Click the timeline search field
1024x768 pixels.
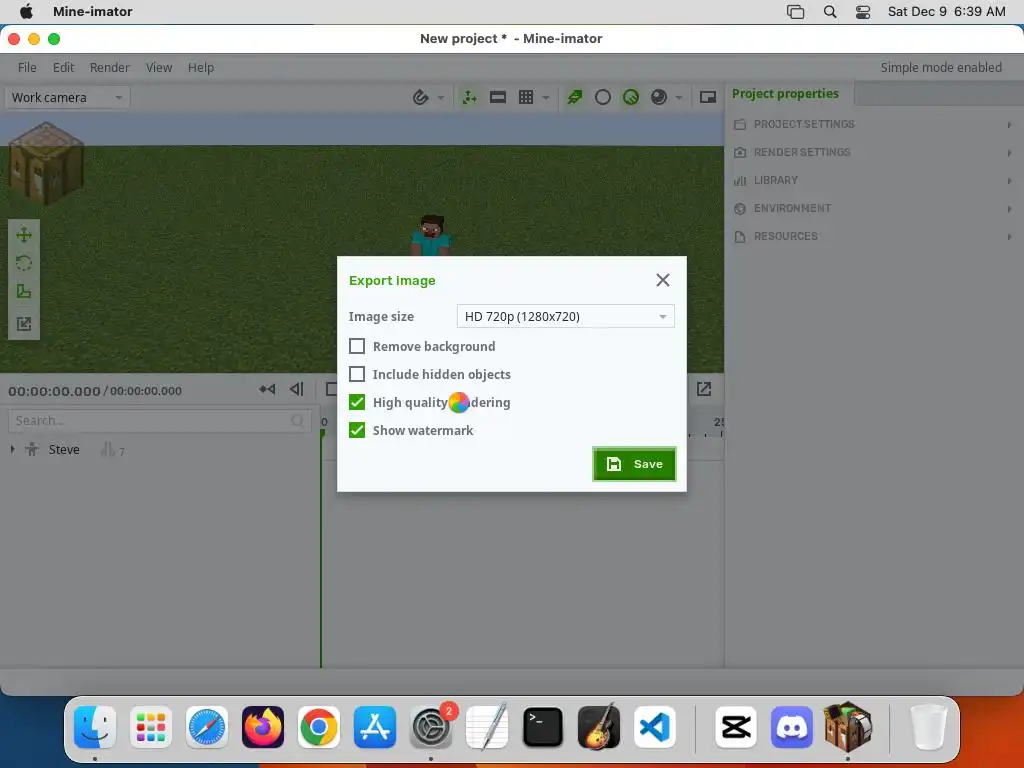(159, 421)
